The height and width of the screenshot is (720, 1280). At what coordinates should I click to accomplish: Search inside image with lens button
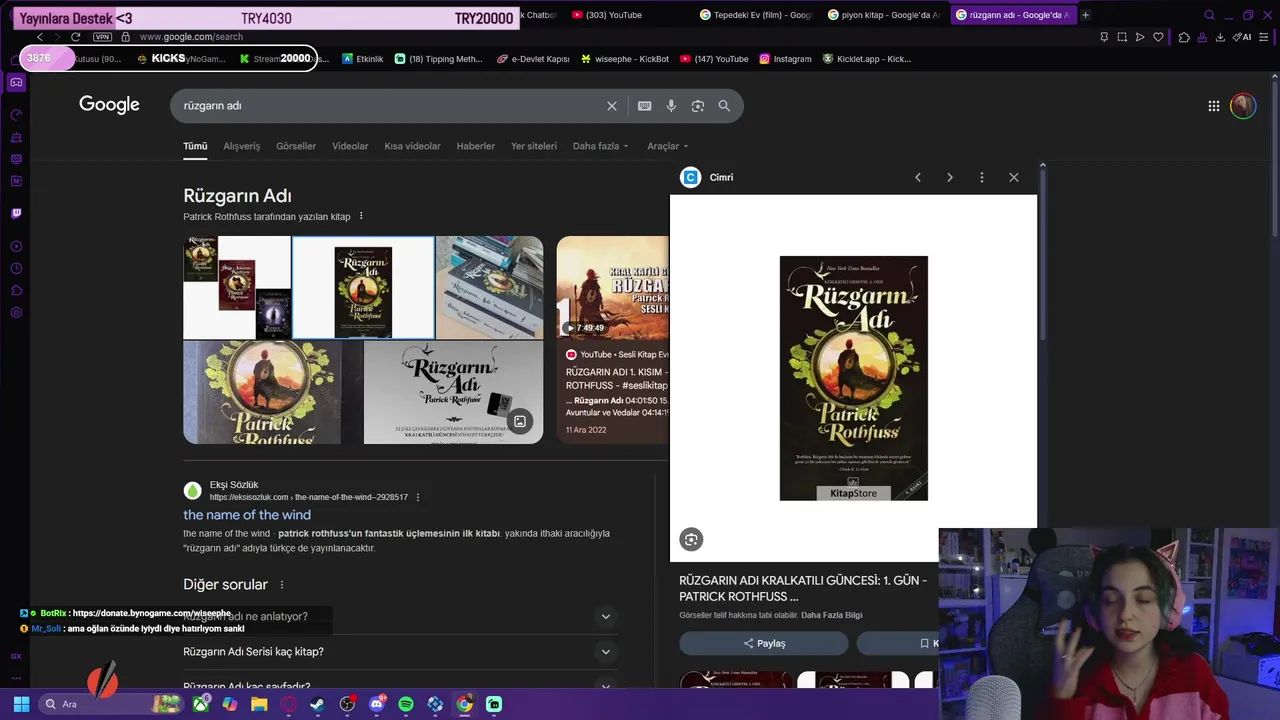click(691, 540)
